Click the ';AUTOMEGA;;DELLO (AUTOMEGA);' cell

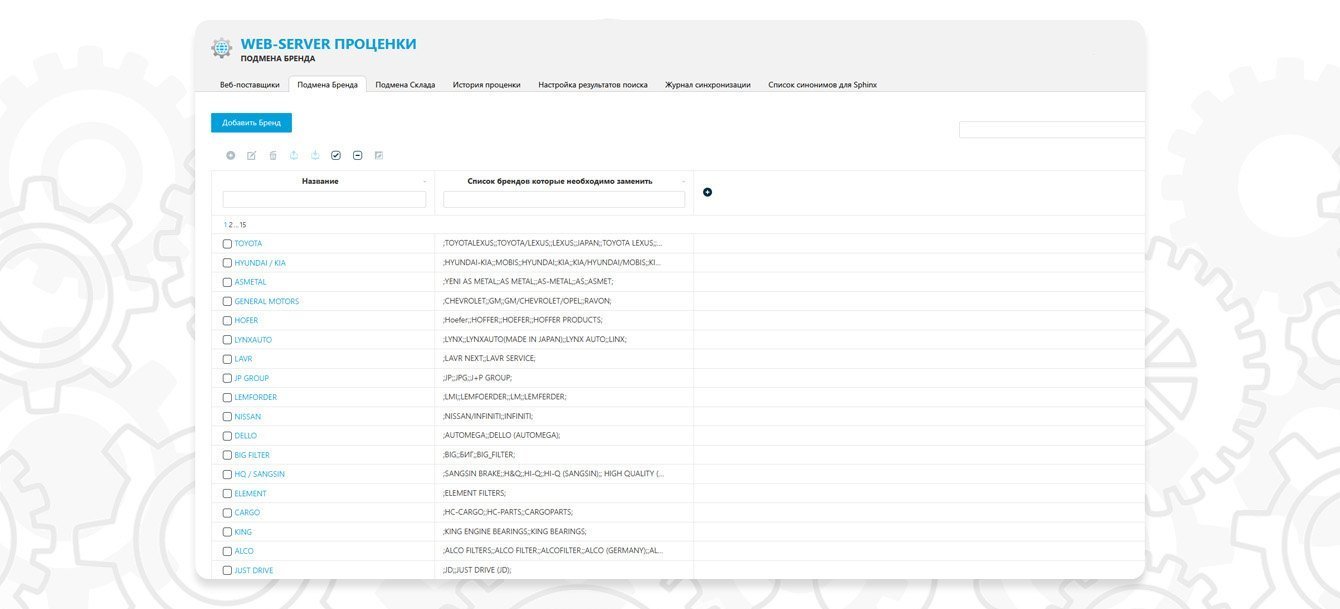click(564, 436)
